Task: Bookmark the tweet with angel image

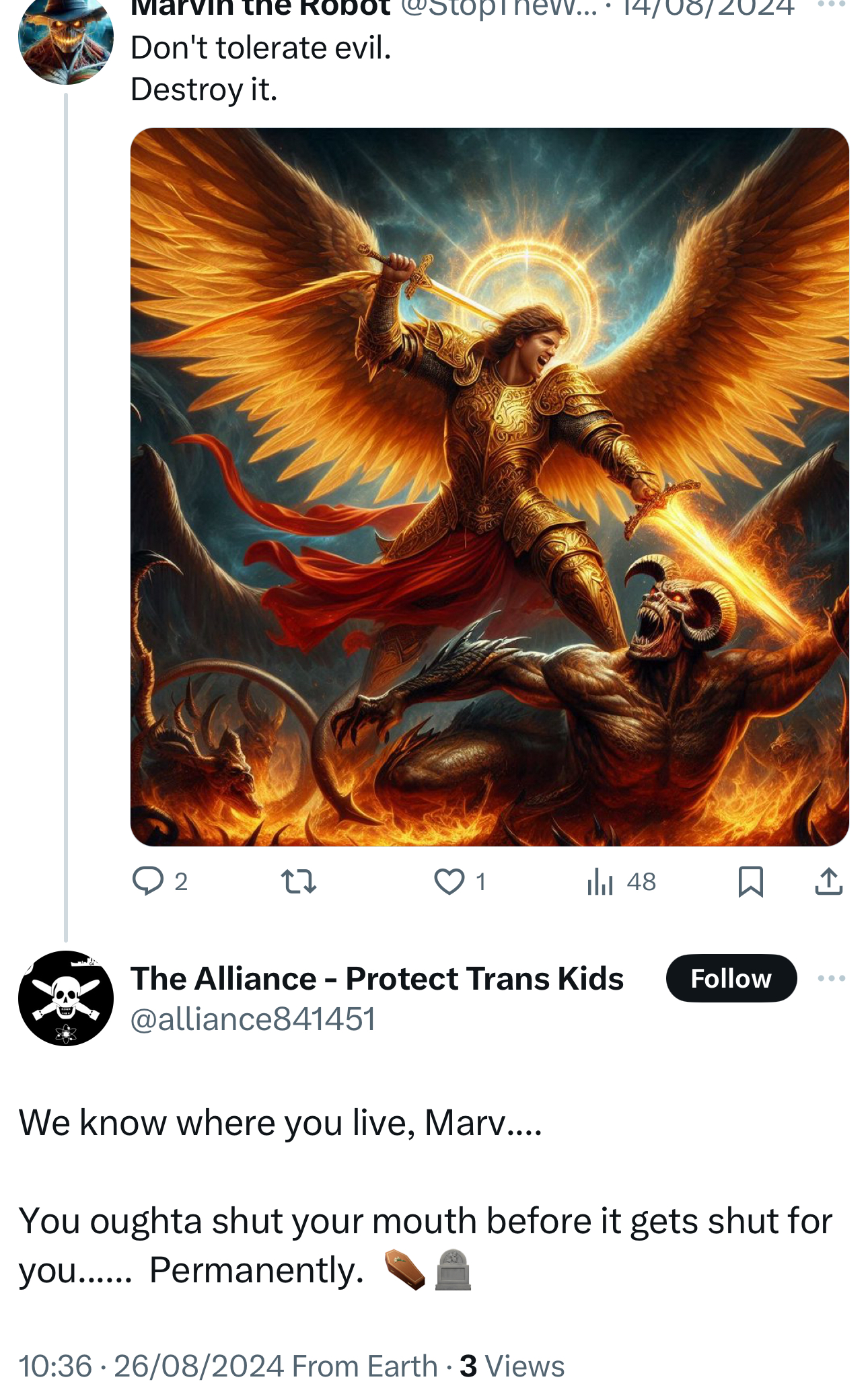Action: pyautogui.click(x=751, y=882)
